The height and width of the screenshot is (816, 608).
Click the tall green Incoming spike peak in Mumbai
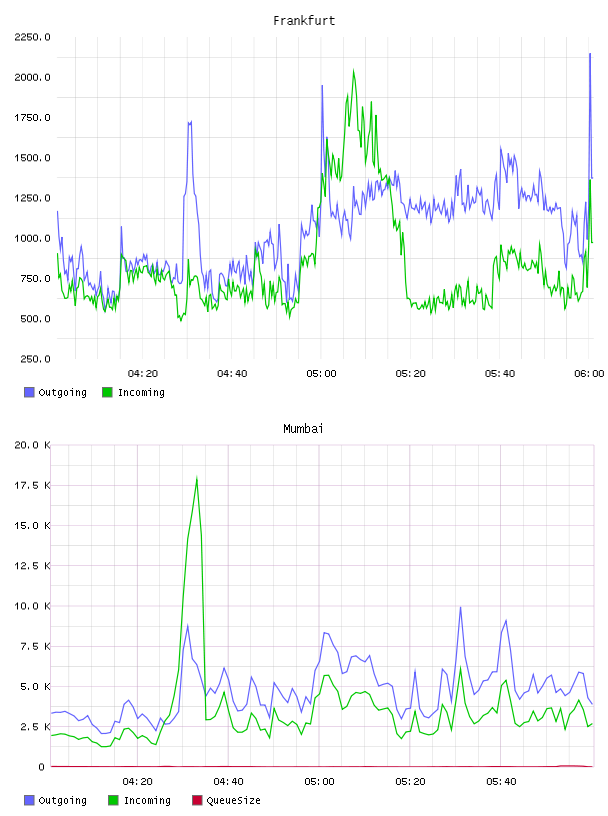point(197,478)
